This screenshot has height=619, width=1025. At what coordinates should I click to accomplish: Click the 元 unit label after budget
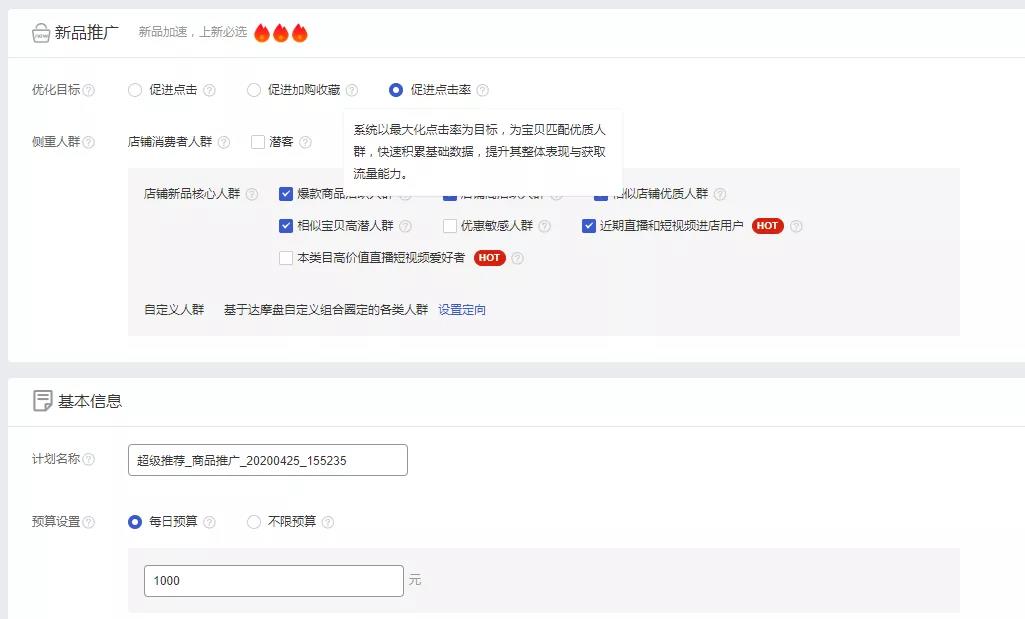[x=415, y=580]
